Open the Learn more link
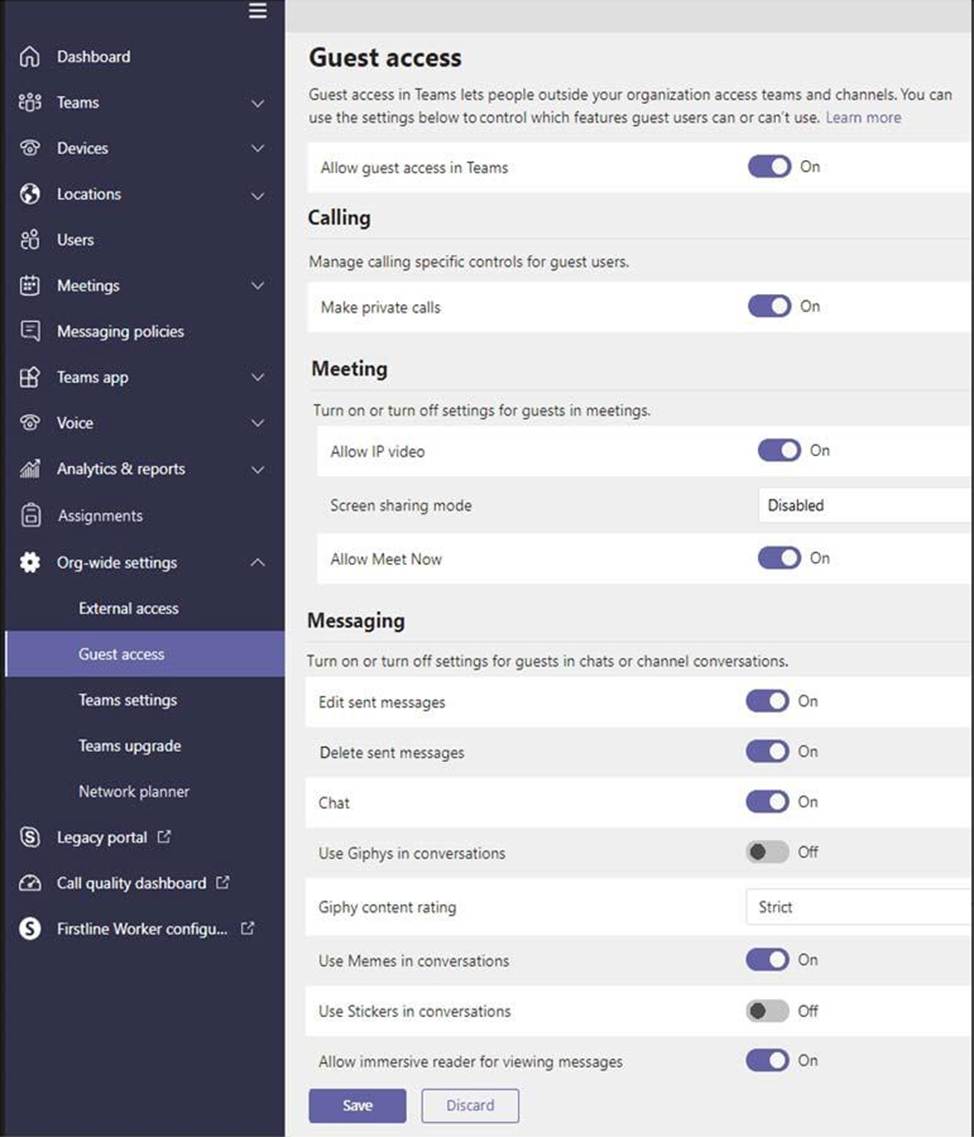The width and height of the screenshot is (974, 1137). point(863,117)
